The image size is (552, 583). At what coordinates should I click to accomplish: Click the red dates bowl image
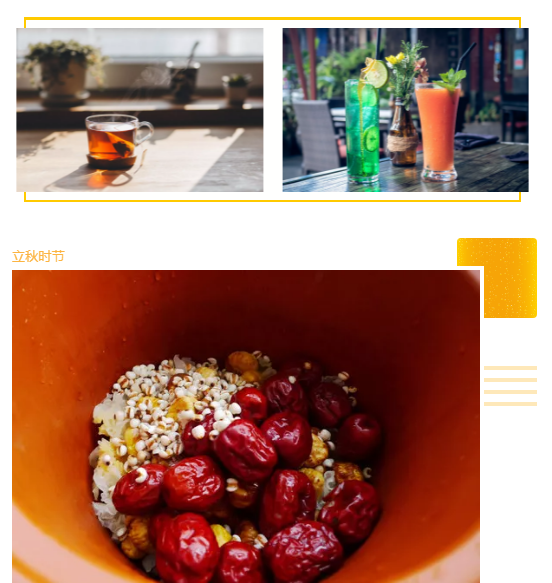point(246,426)
